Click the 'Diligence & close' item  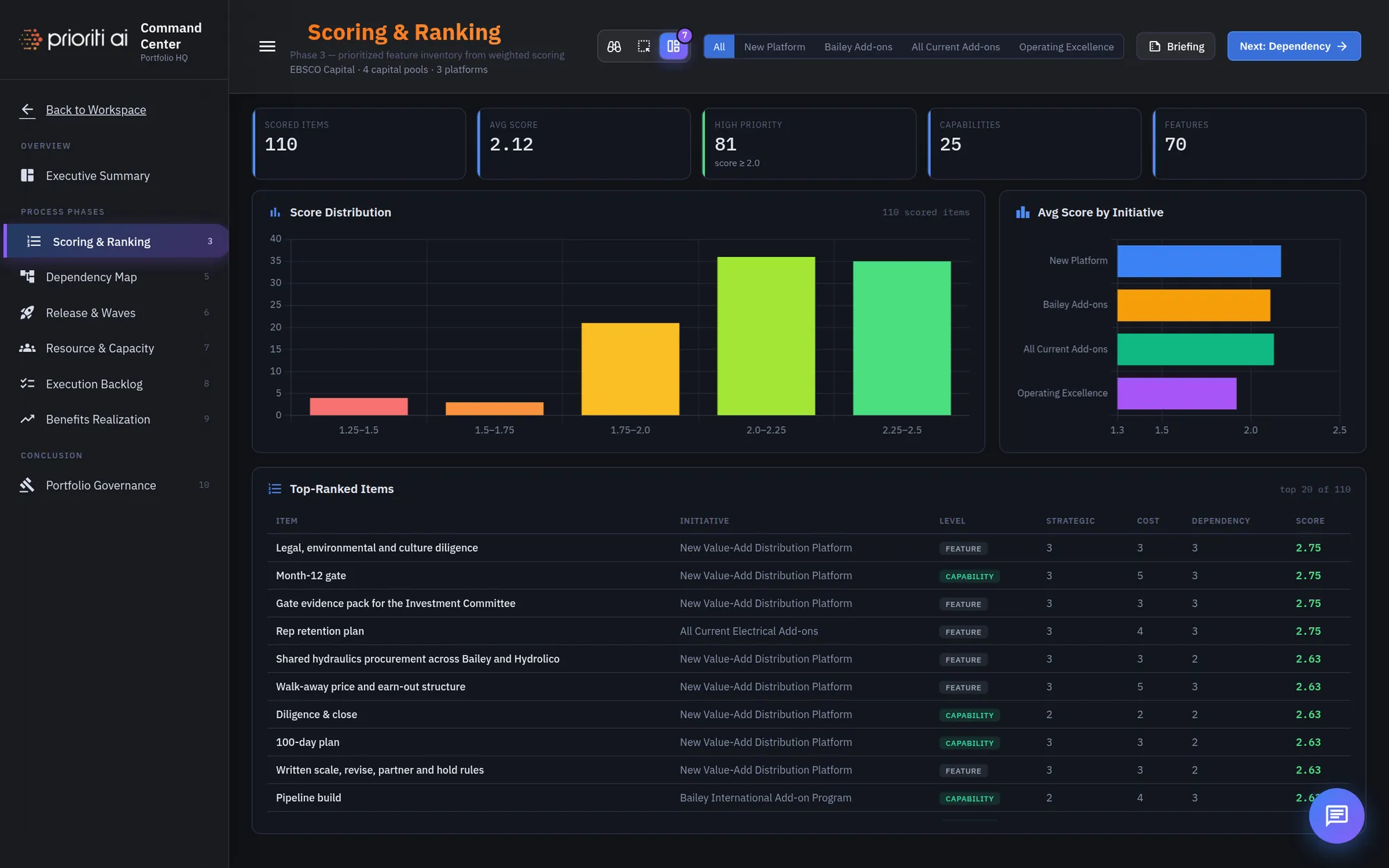coord(316,715)
